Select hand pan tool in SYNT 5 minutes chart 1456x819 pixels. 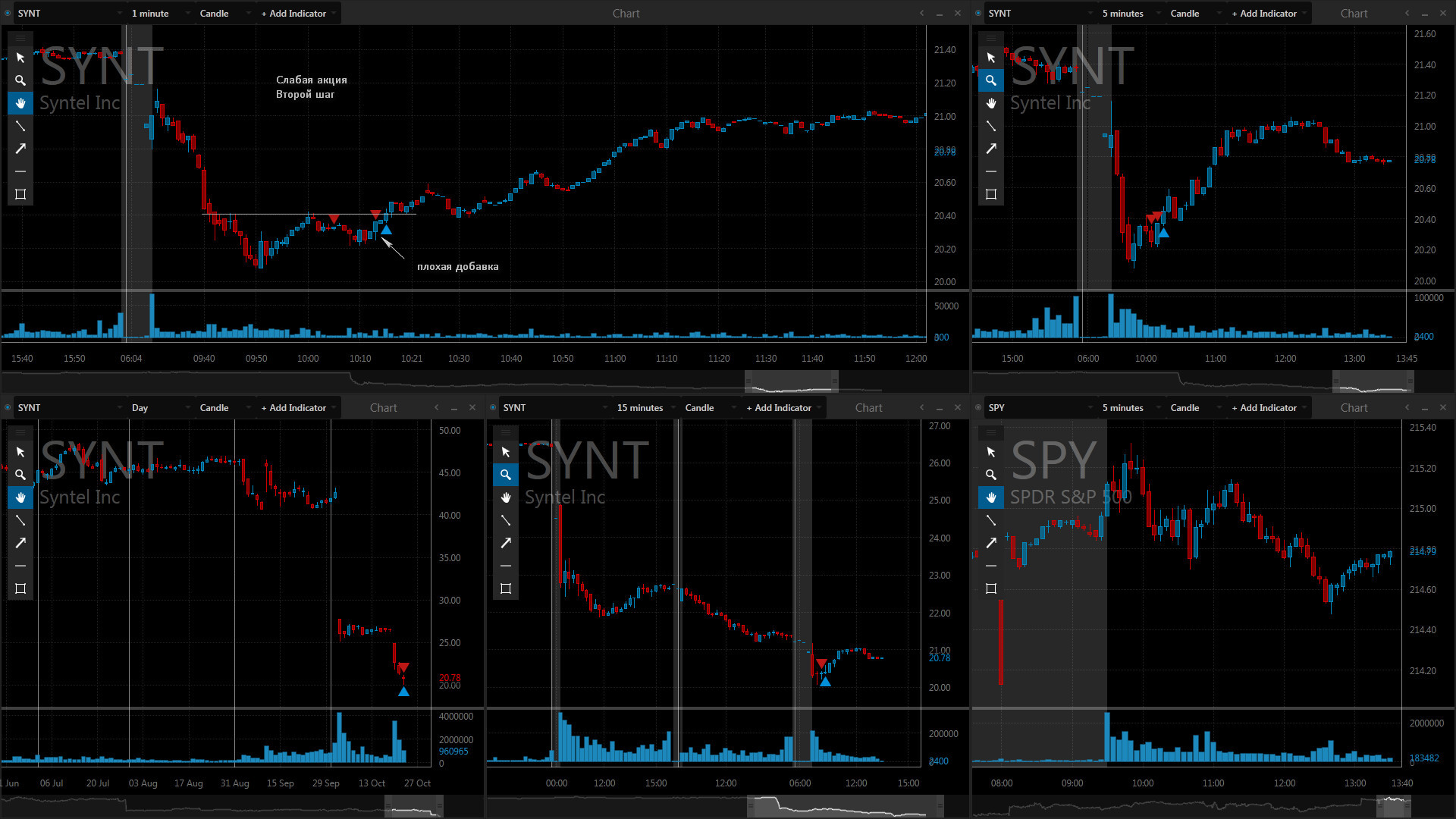tap(991, 103)
